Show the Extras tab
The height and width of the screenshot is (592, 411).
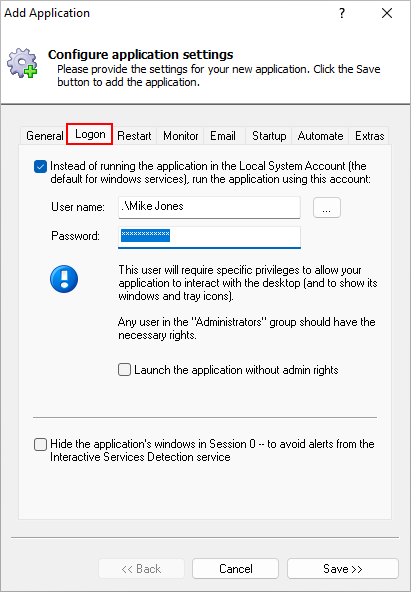coord(369,136)
